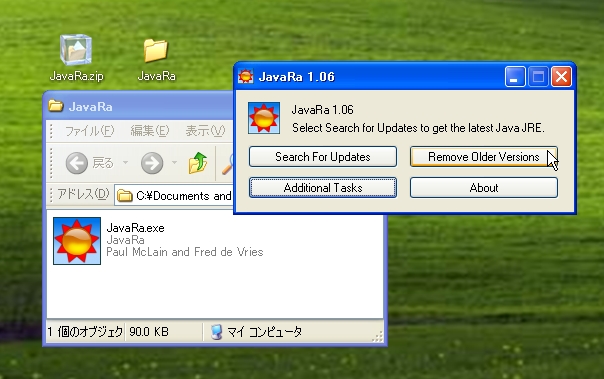Open the Back button history dropdown arrow
604x379 pixels.
tap(125, 163)
